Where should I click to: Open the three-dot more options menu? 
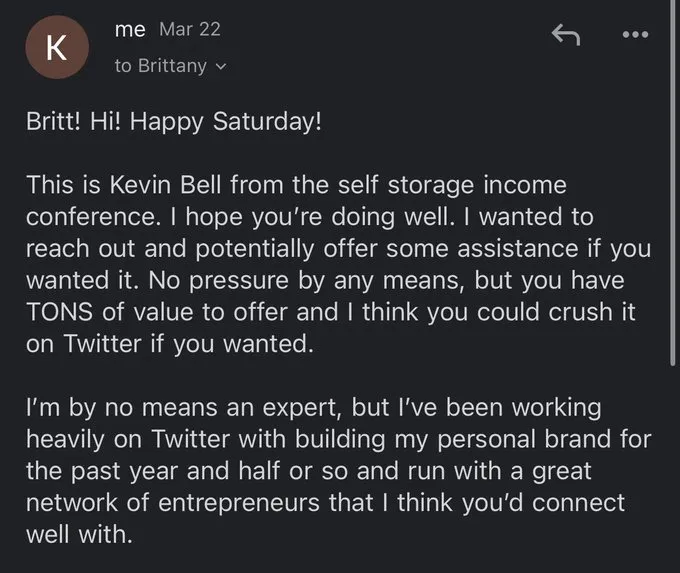tap(635, 34)
